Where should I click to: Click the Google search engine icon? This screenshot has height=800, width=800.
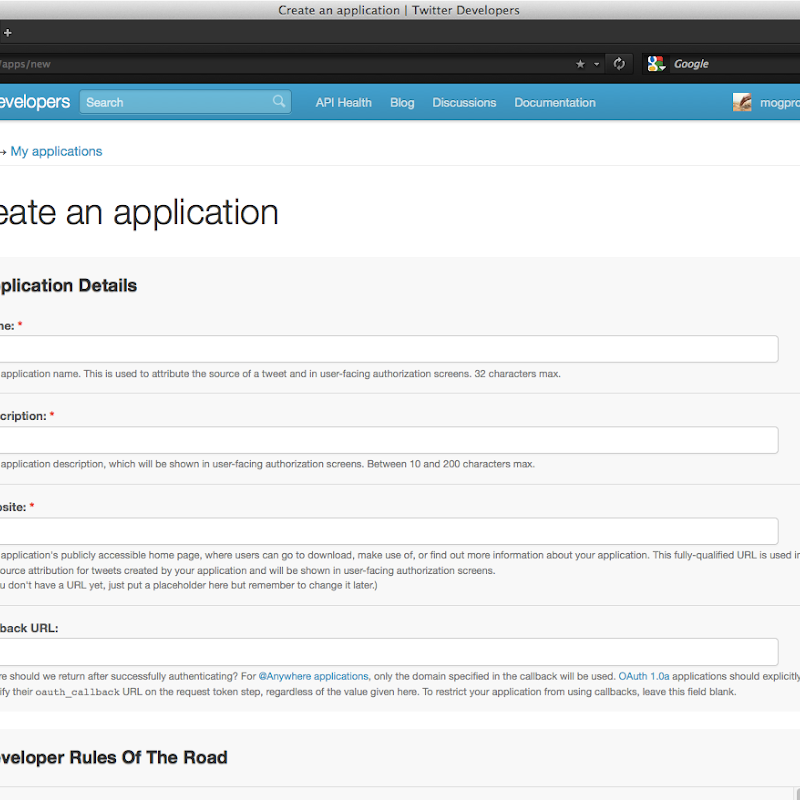click(x=656, y=64)
